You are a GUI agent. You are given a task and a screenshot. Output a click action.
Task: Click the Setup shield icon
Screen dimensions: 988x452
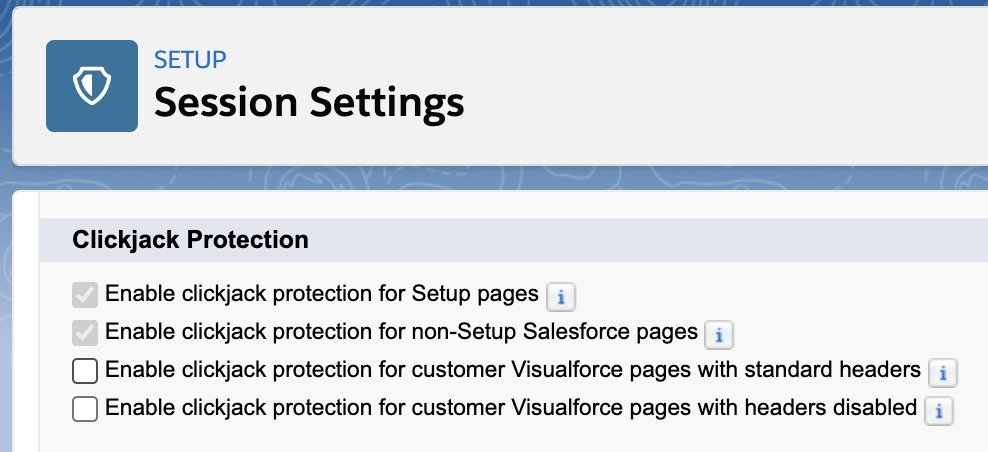point(92,86)
